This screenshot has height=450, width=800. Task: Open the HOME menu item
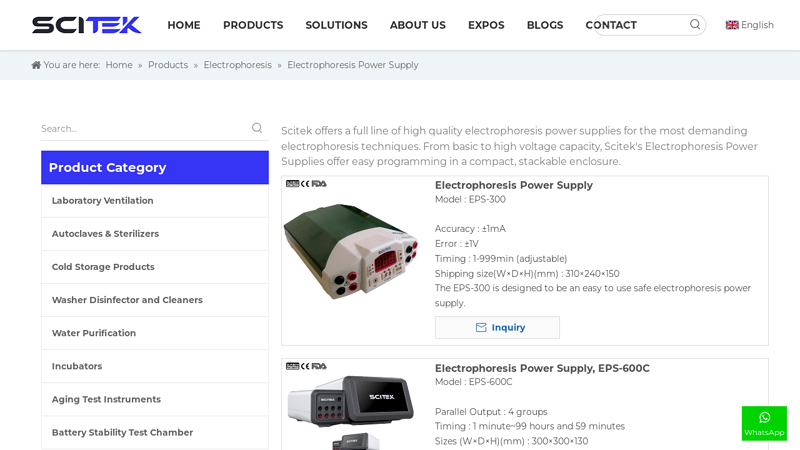coord(184,25)
